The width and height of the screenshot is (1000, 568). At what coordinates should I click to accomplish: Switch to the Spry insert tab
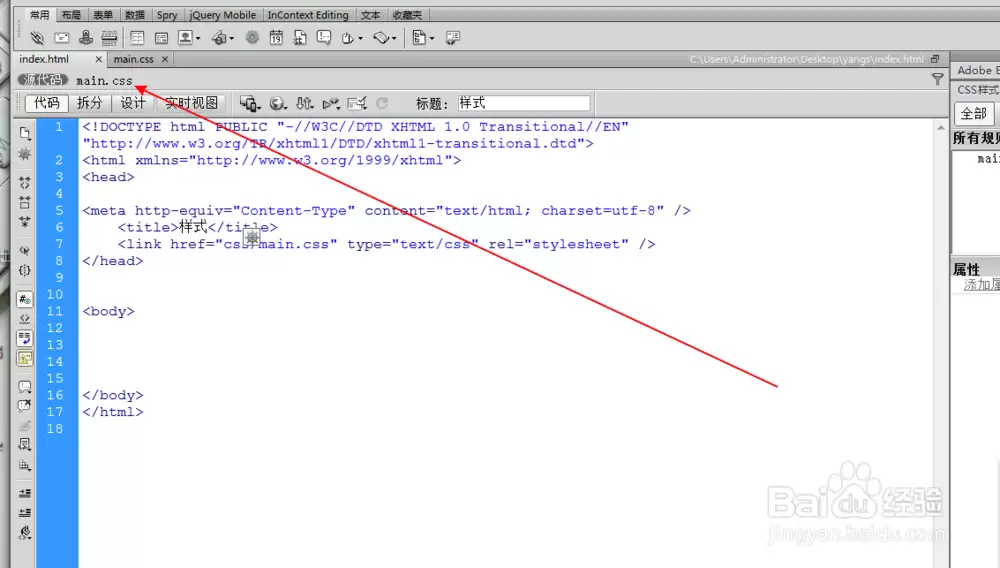point(167,15)
